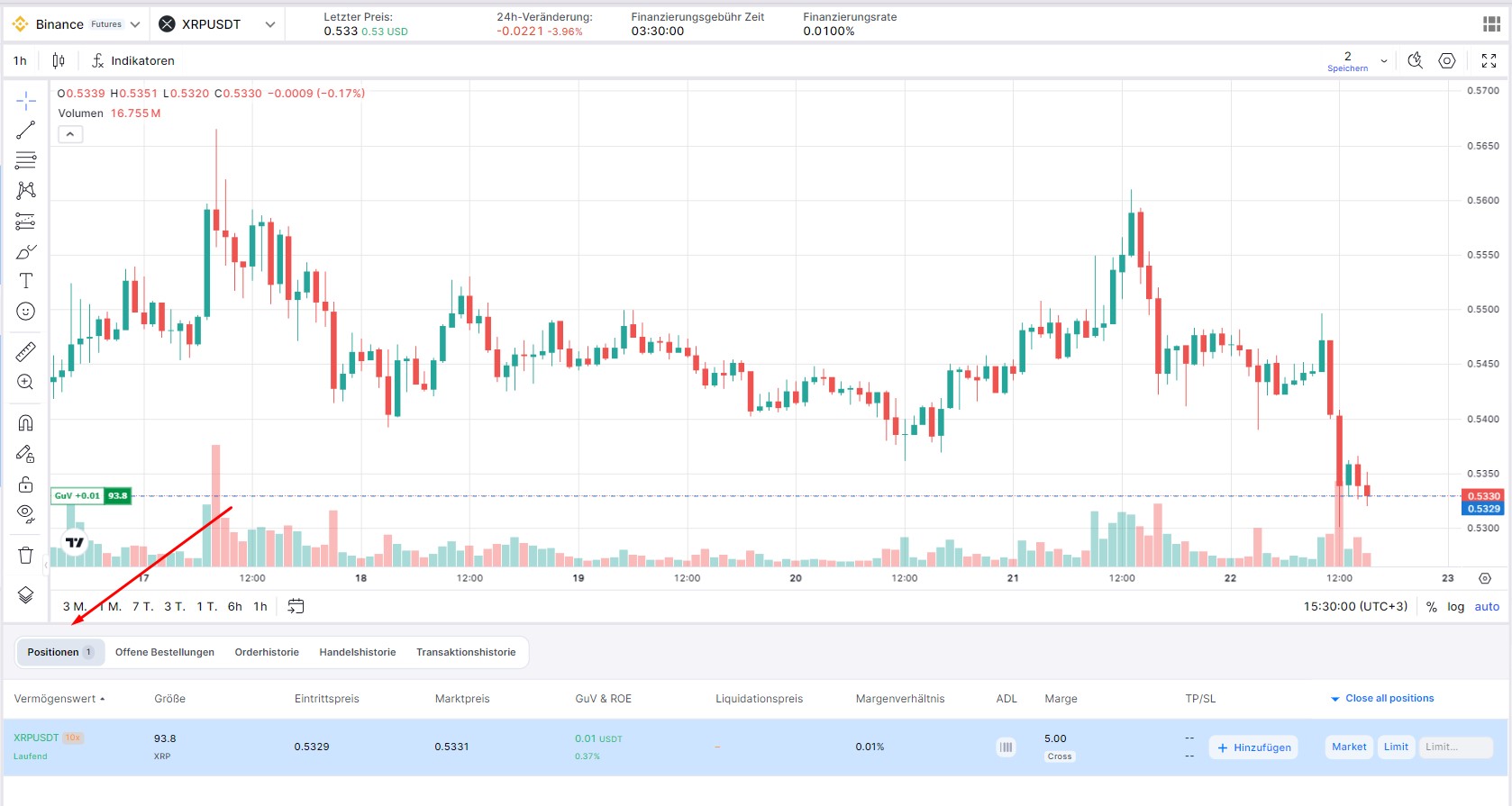
Task: Switch to Offene Bestellungen tab
Action: point(165,652)
